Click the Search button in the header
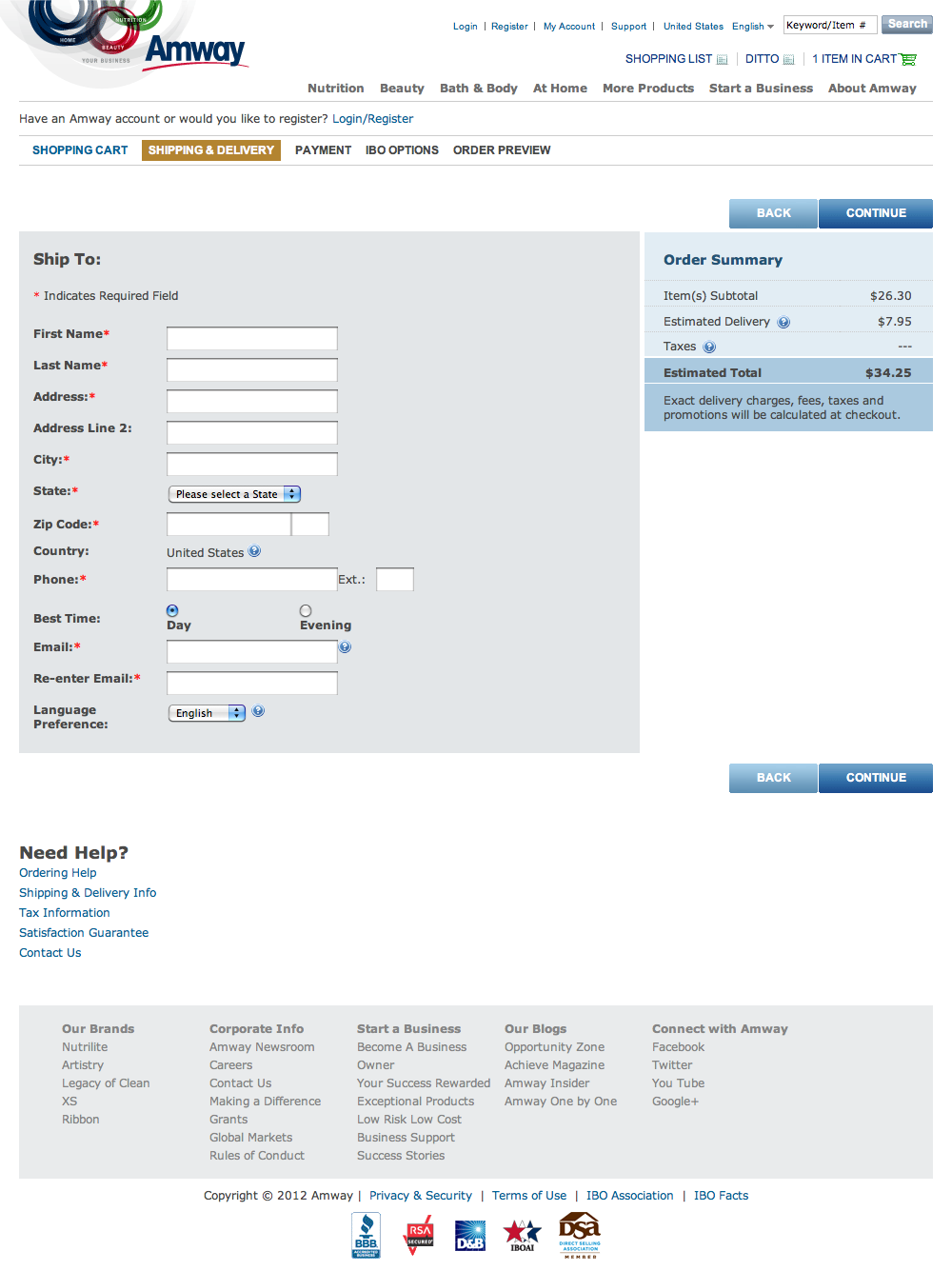 (905, 24)
